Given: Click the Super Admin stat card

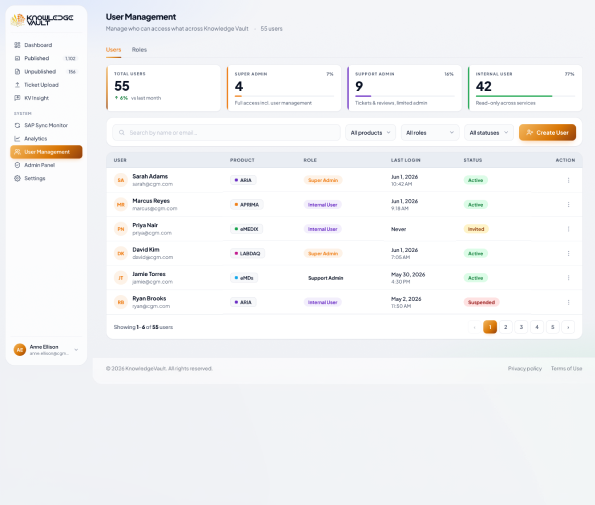Looking at the screenshot, I should click(284, 88).
